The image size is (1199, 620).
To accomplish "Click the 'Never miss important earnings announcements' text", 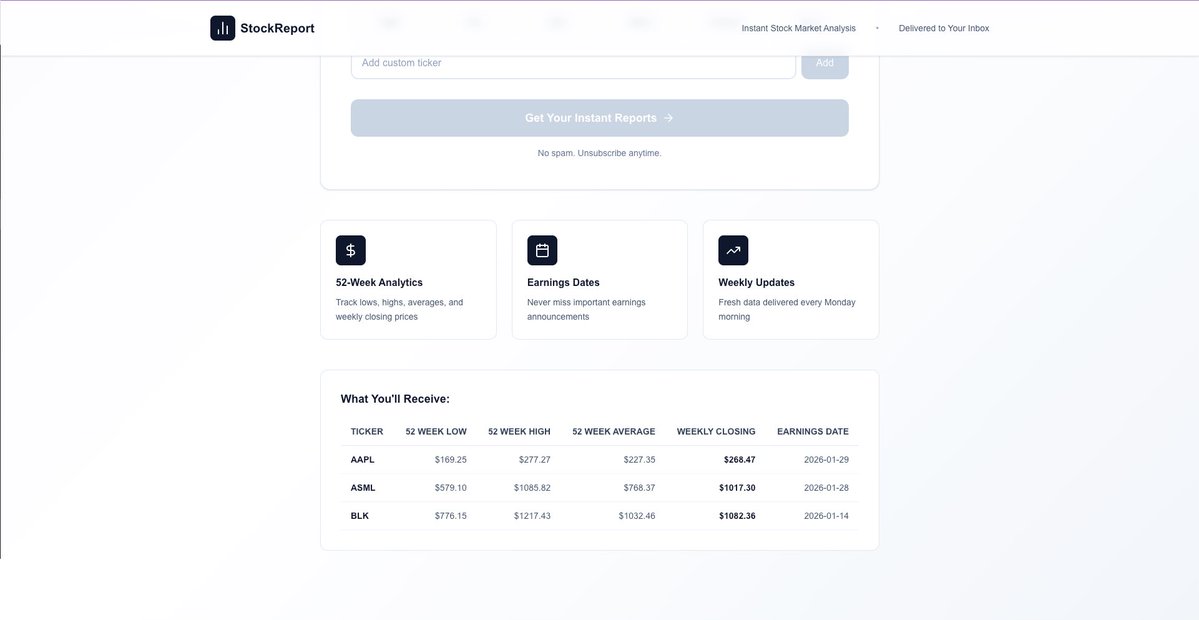I will click(x=587, y=310).
